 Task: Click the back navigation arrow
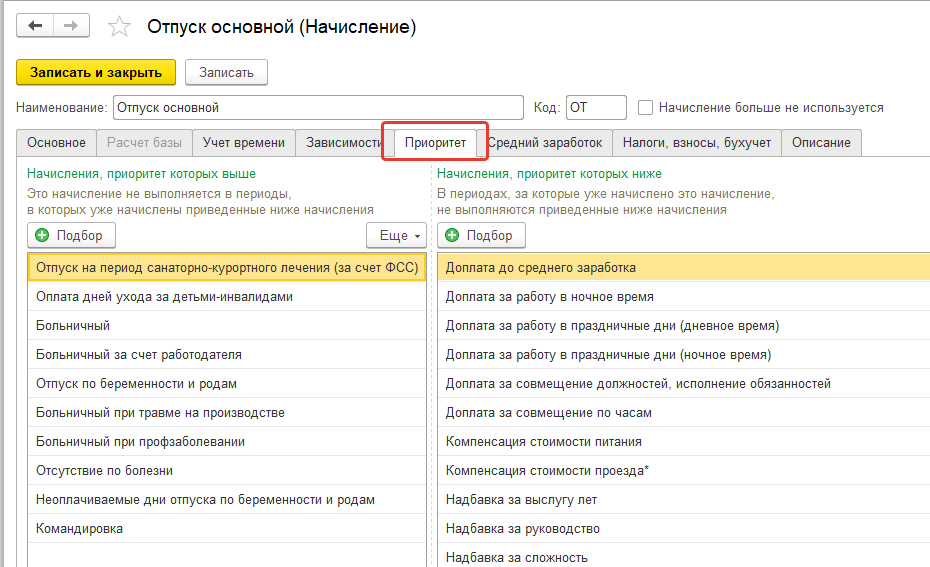pos(35,26)
